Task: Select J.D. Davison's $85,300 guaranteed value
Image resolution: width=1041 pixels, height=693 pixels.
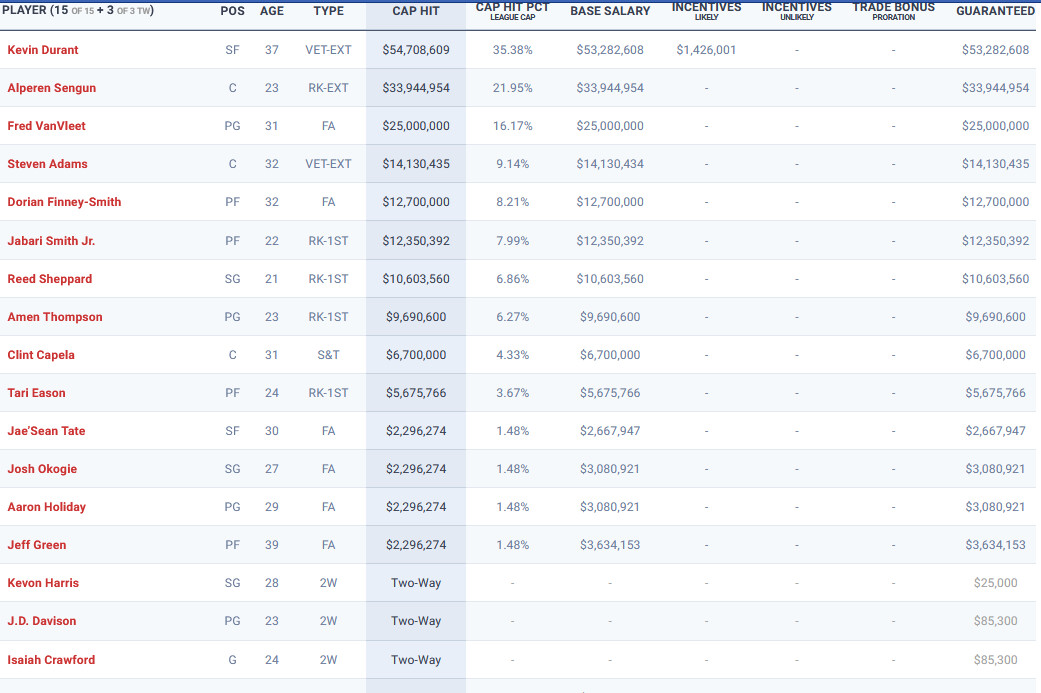Action: (x=995, y=621)
